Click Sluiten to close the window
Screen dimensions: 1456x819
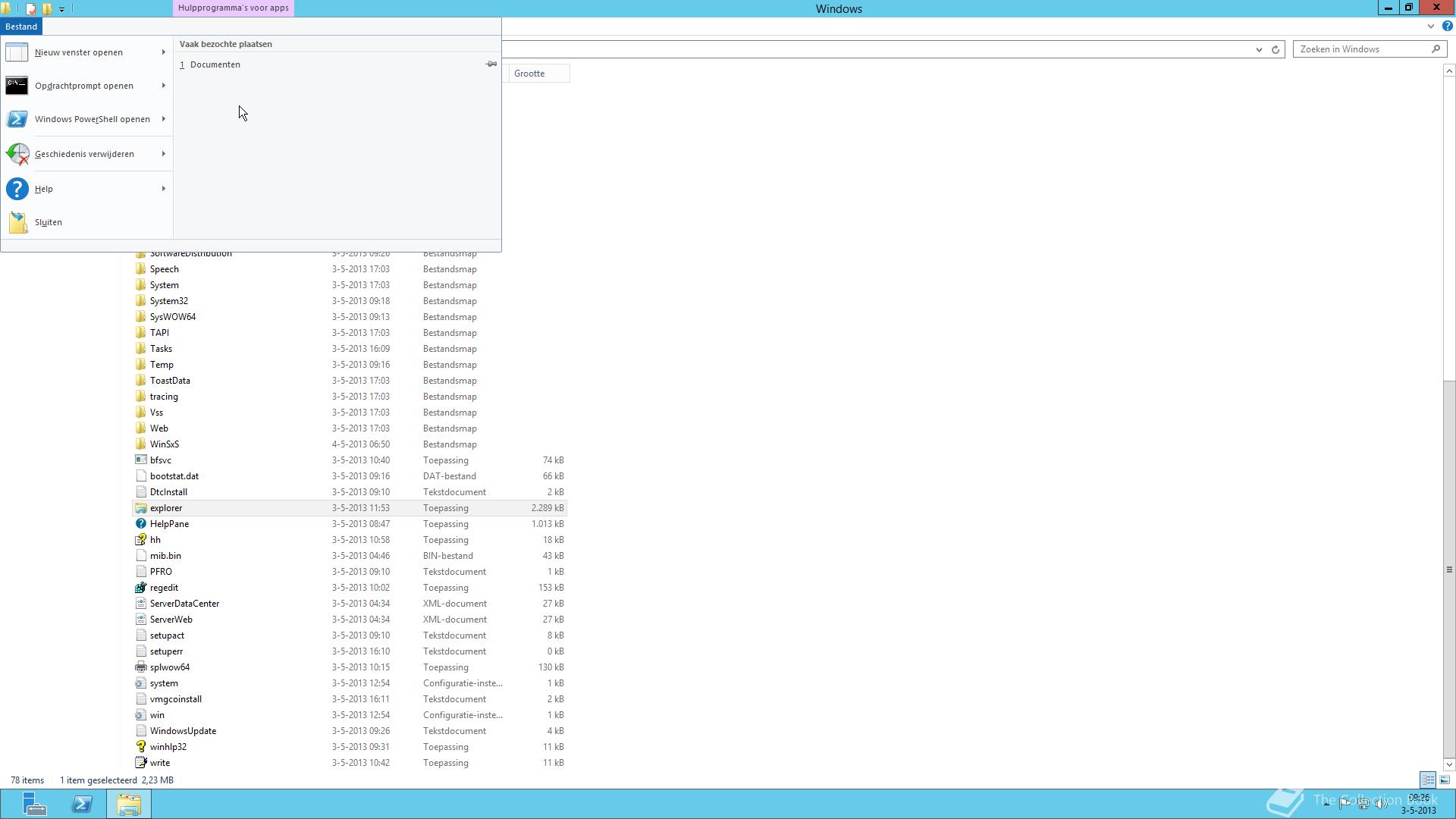pyautogui.click(x=87, y=222)
